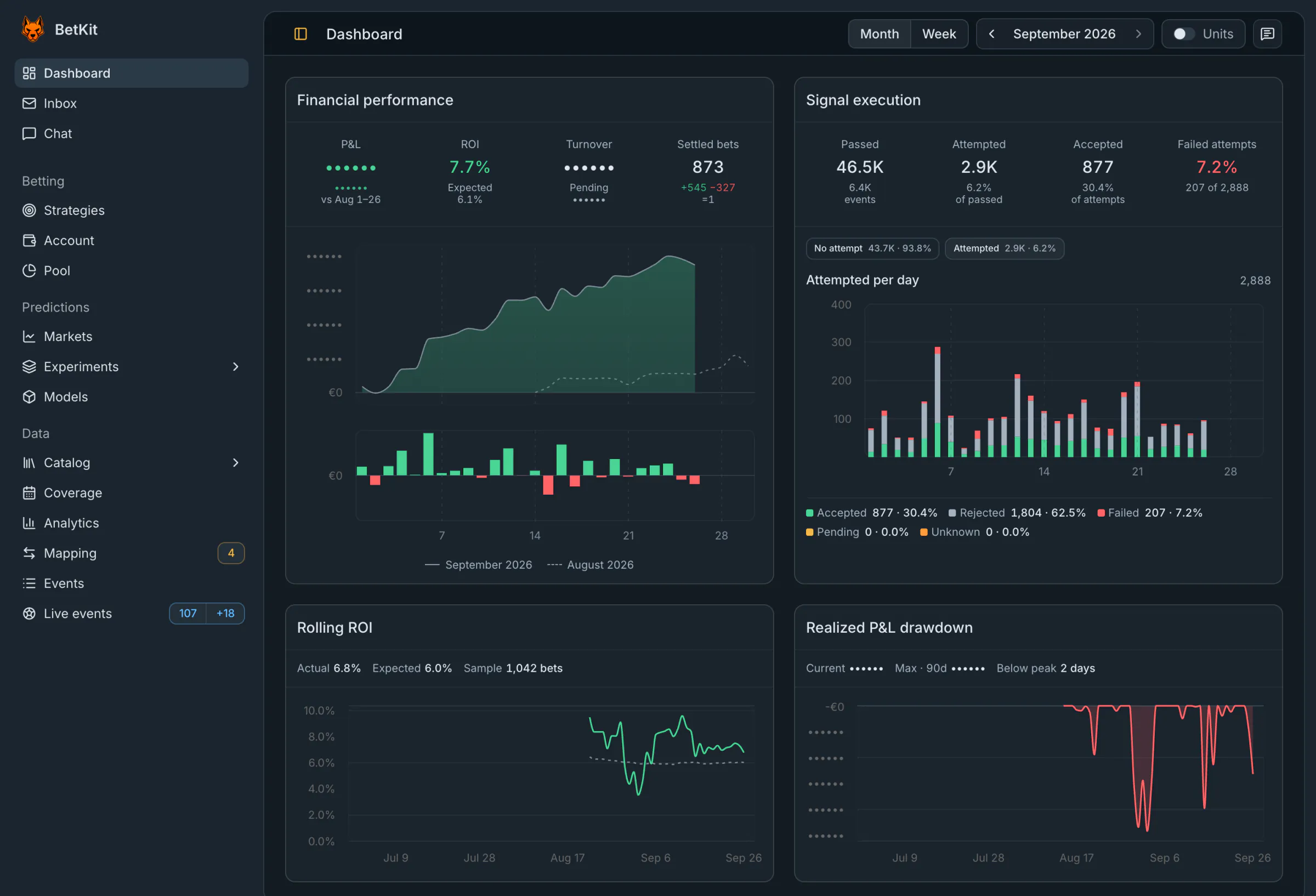
Task: Switch to Month view
Action: (880, 34)
